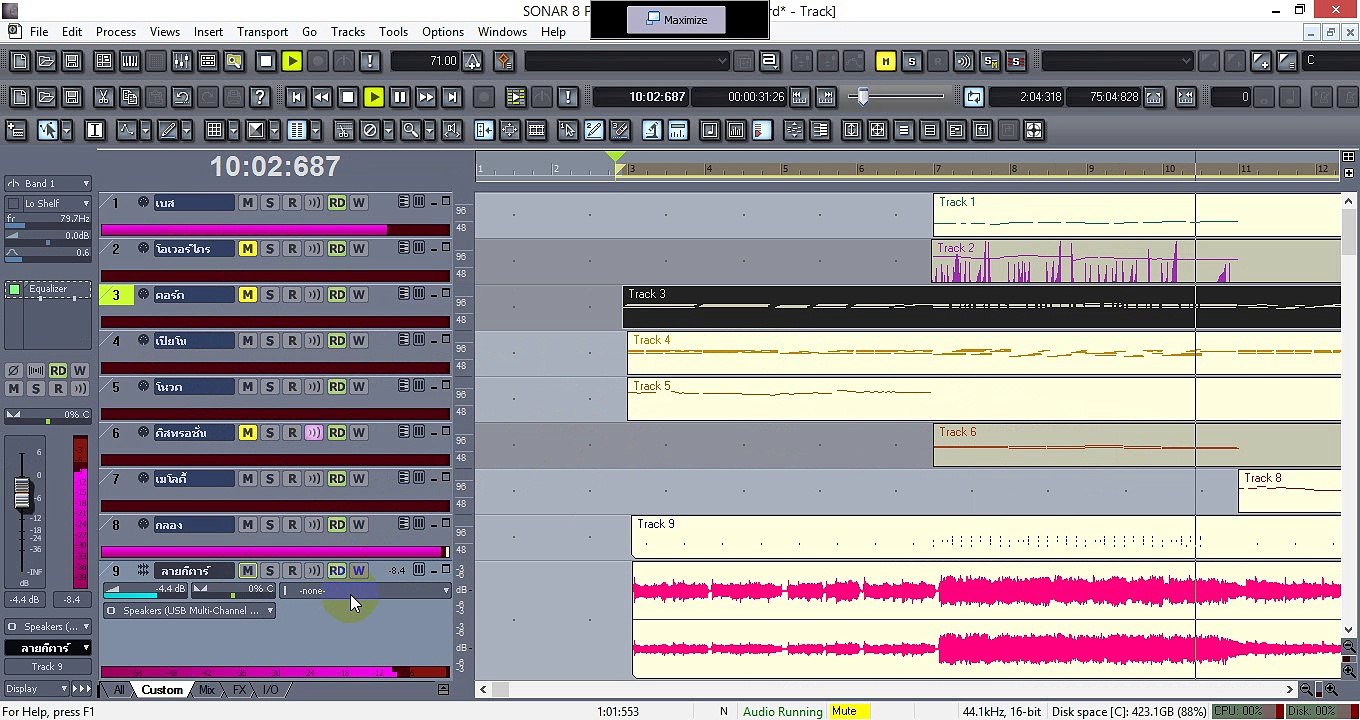
Task: Toggle loop playback on/off
Action: point(973,97)
